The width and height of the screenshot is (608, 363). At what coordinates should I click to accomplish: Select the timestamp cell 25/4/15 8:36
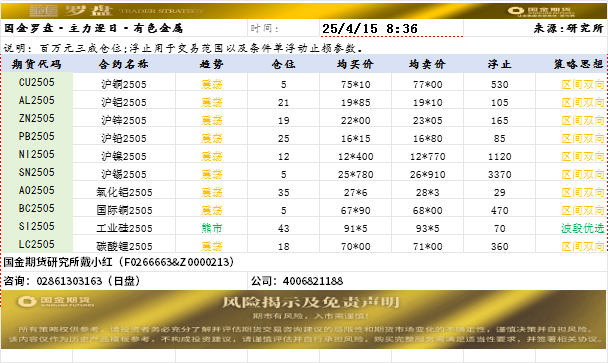(391, 28)
